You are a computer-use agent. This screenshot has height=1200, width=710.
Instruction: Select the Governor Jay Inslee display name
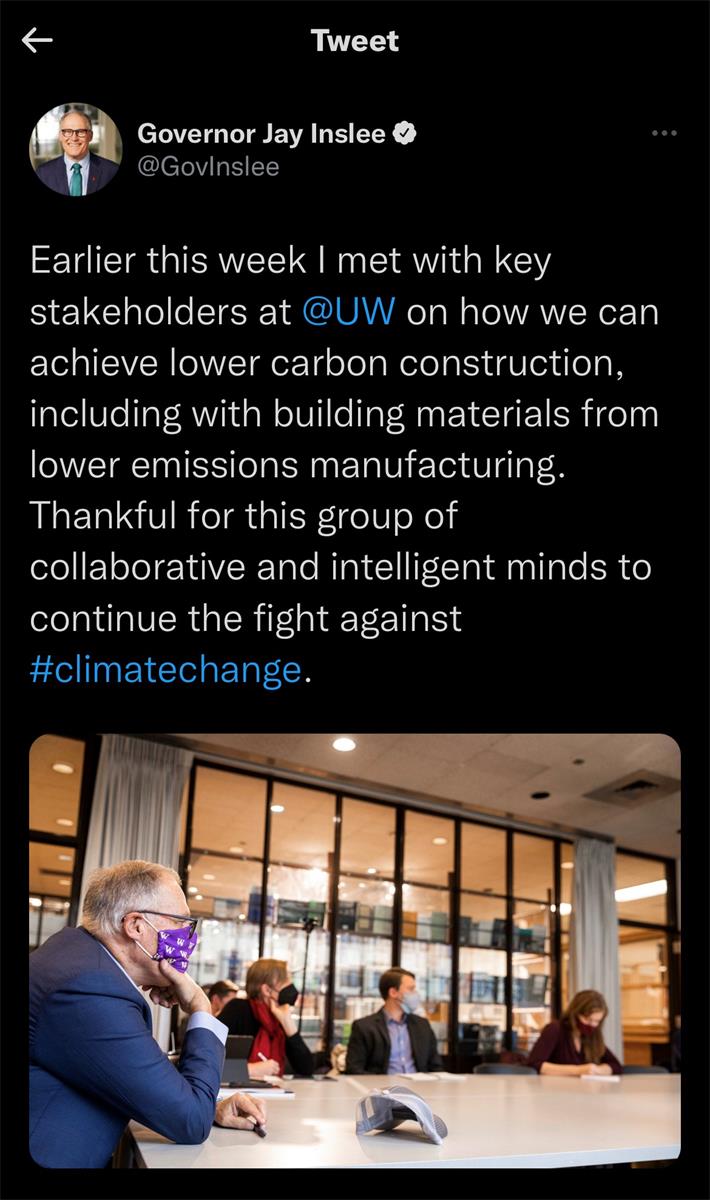tap(261, 133)
